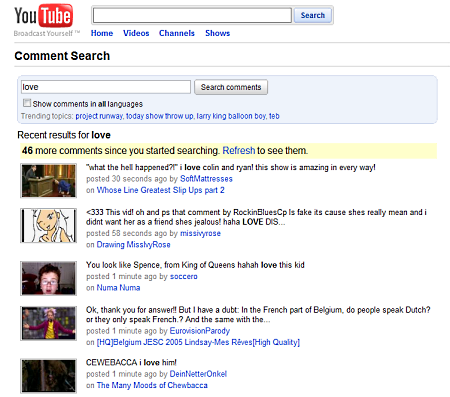The width and height of the screenshot is (450, 397).
Task: Open the Home tab
Action: point(102,33)
